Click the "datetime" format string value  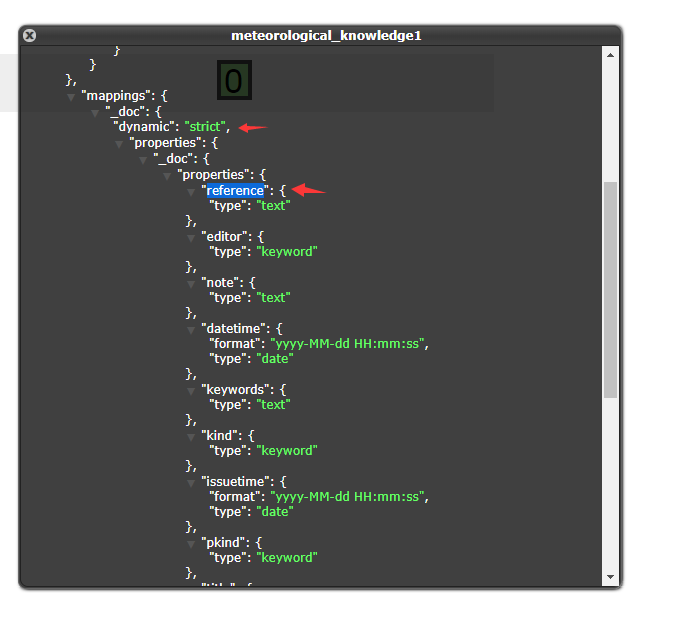(x=349, y=343)
